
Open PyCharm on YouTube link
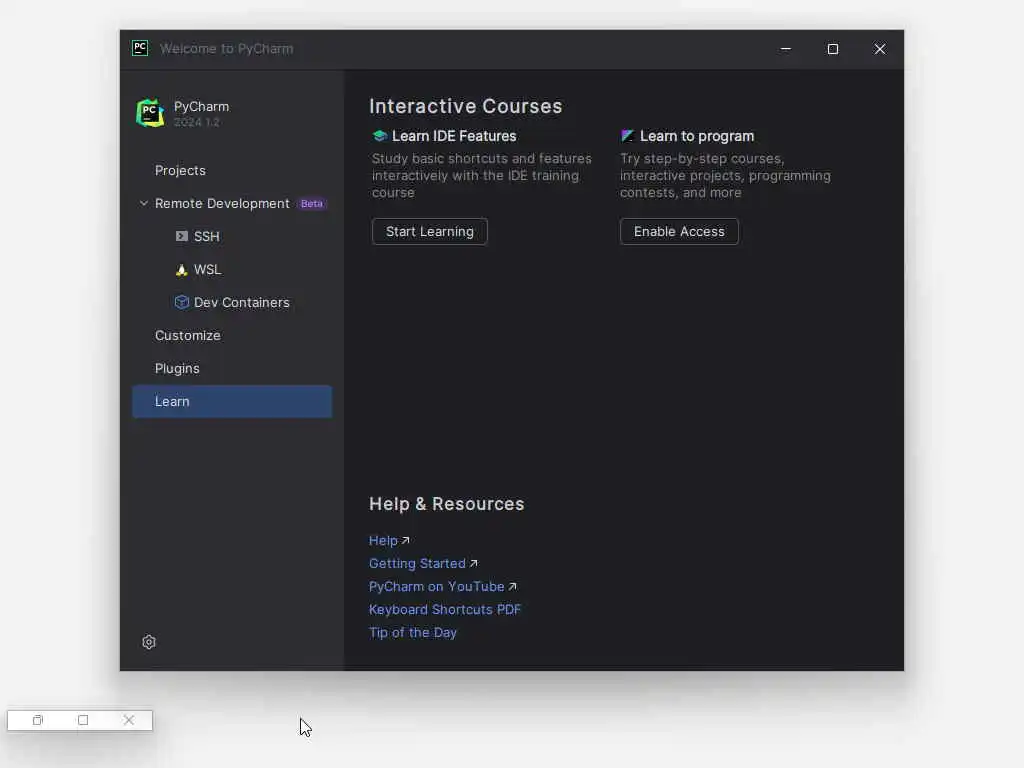[x=437, y=586]
